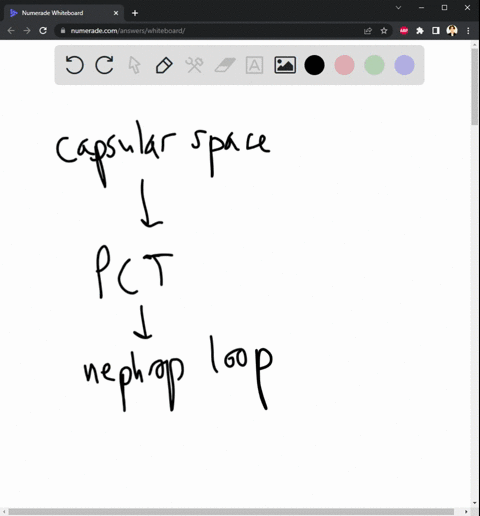The width and height of the screenshot is (480, 516).
Task: Open the browser extensions puzzle menu
Action: point(420,31)
